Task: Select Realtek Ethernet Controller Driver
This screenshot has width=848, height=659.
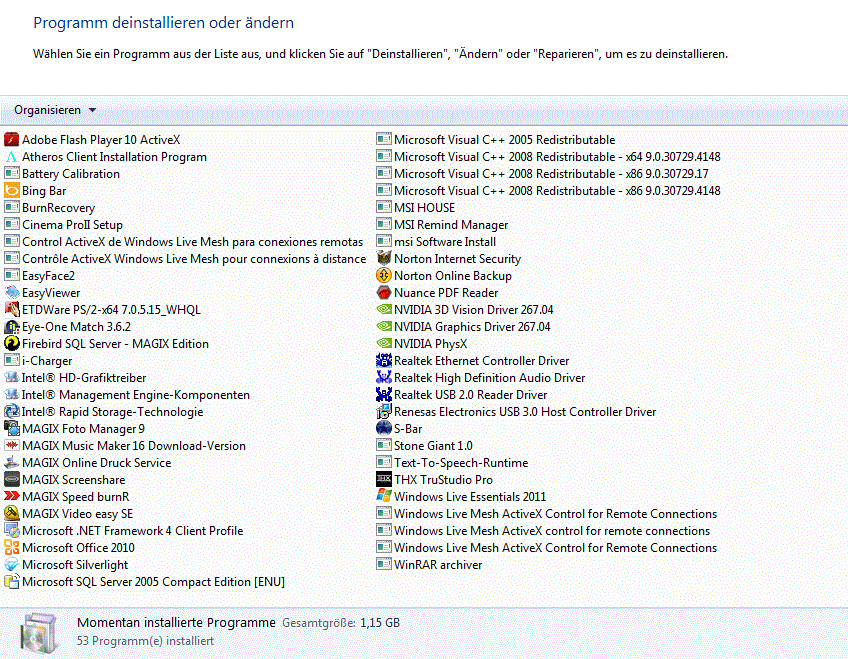Action: tap(472, 361)
